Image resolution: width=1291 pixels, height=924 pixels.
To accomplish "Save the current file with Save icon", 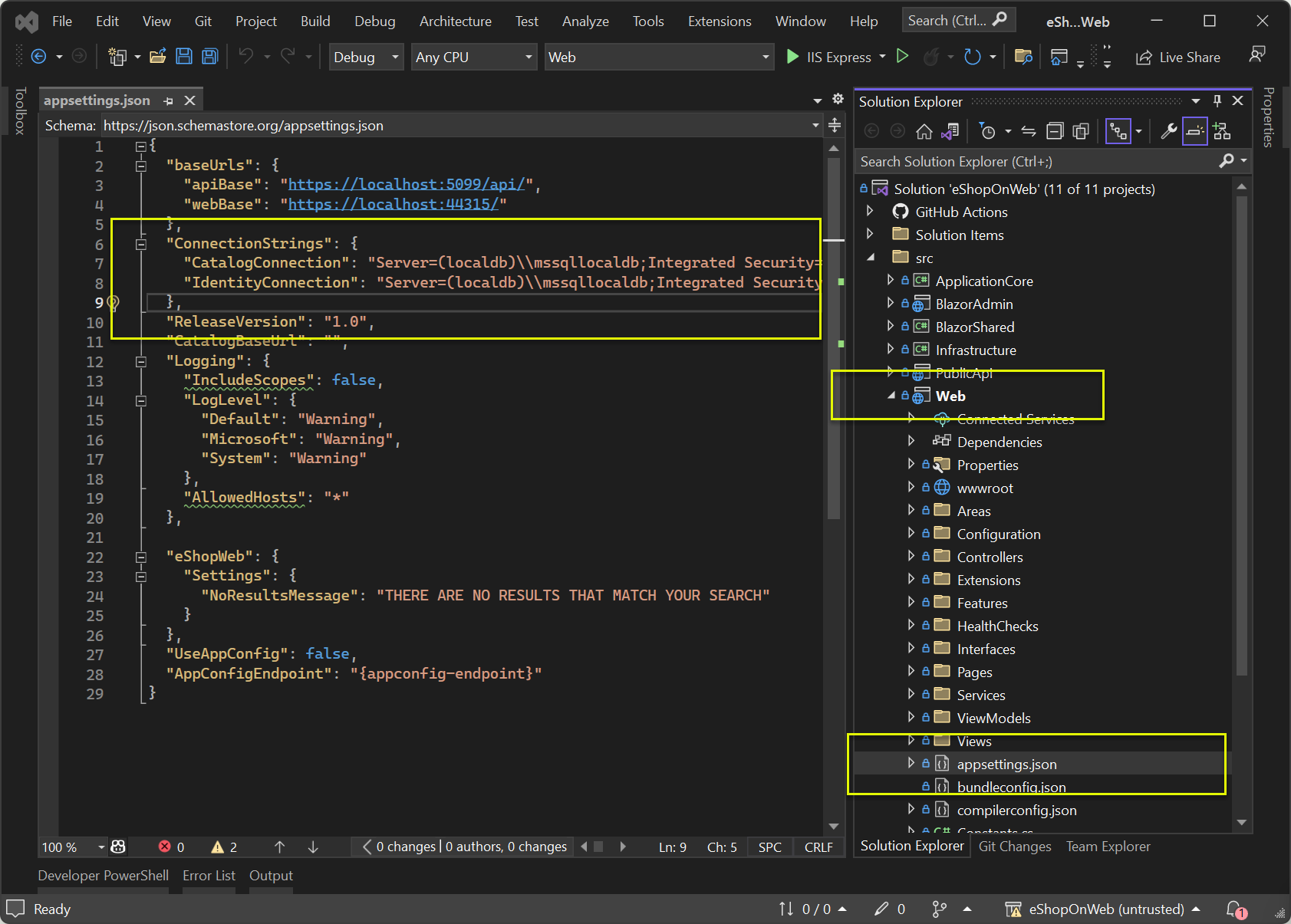I will click(184, 57).
